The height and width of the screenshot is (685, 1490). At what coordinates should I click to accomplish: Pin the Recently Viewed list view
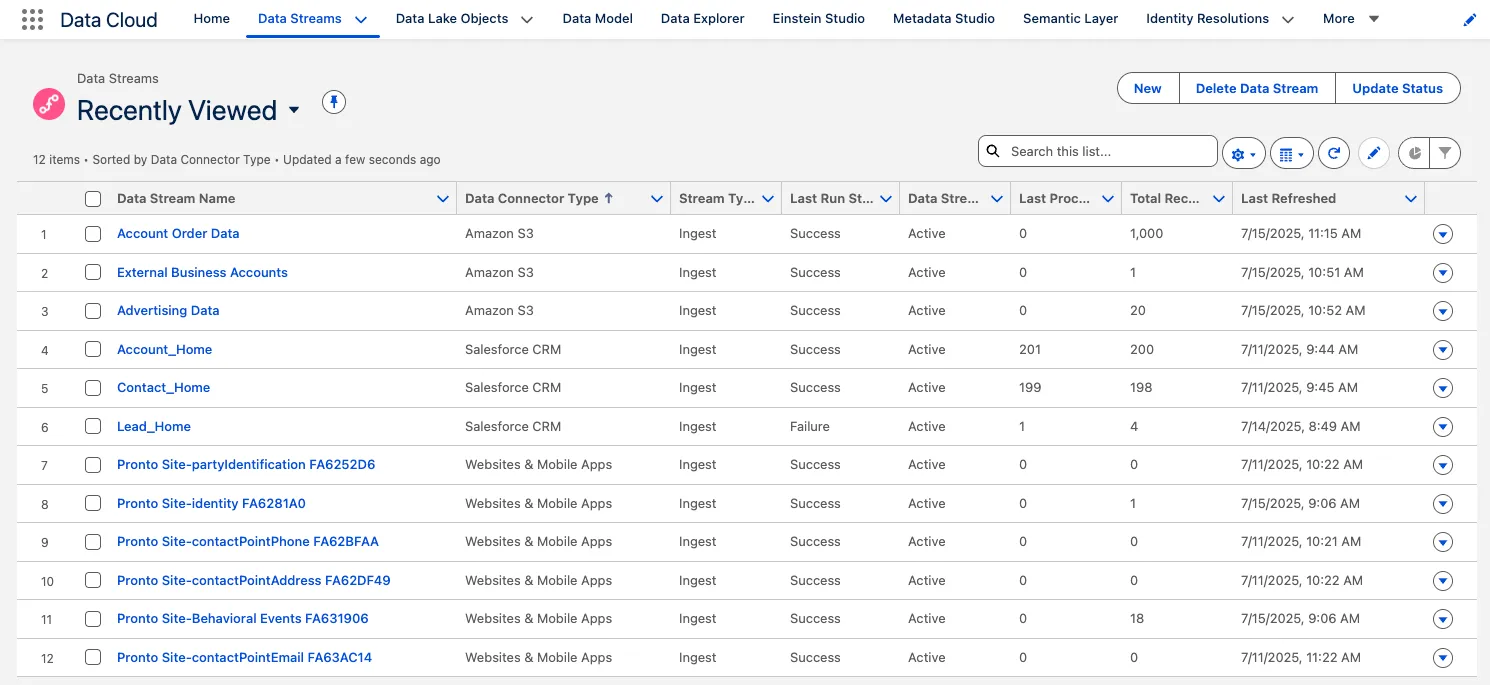click(334, 101)
